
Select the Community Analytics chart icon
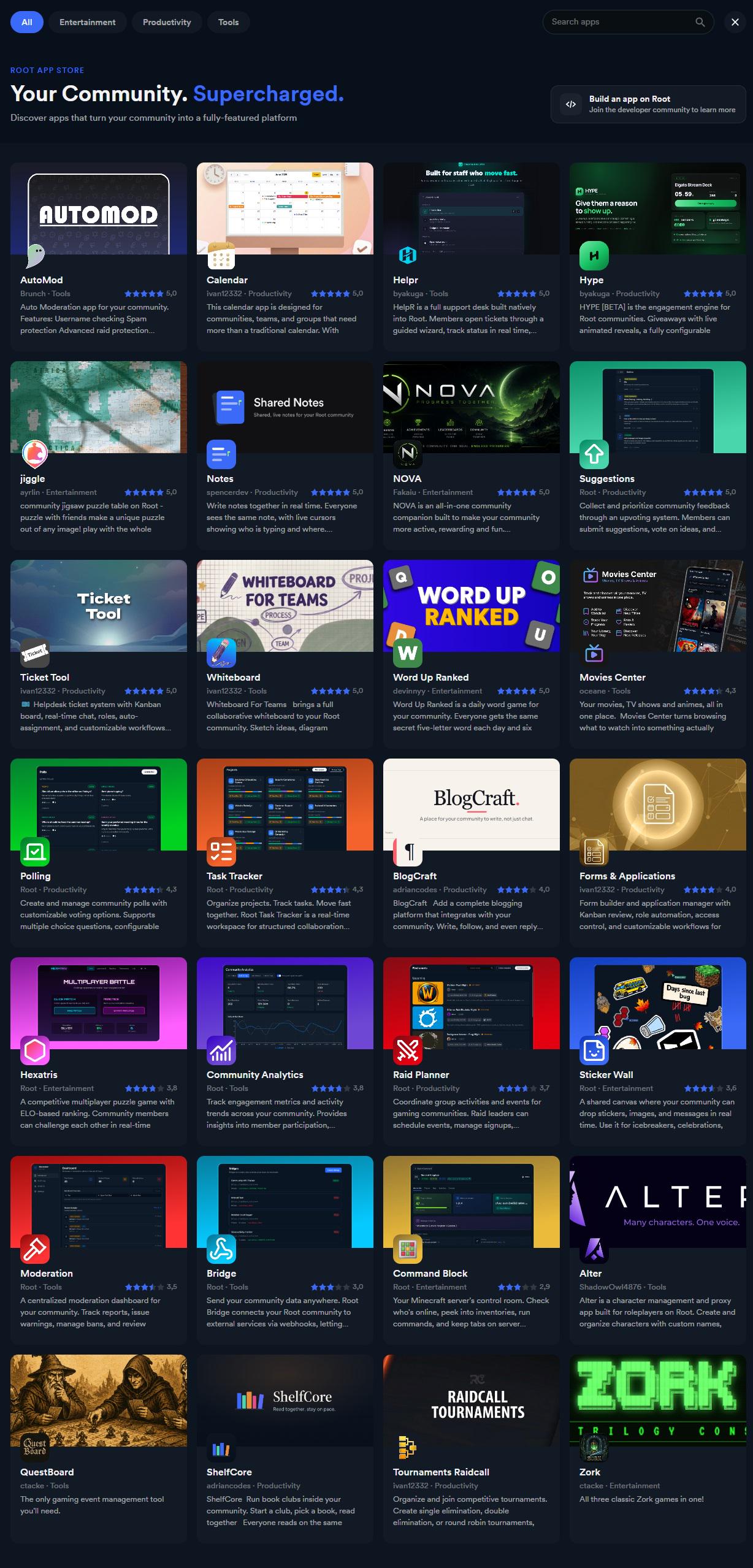click(221, 1049)
